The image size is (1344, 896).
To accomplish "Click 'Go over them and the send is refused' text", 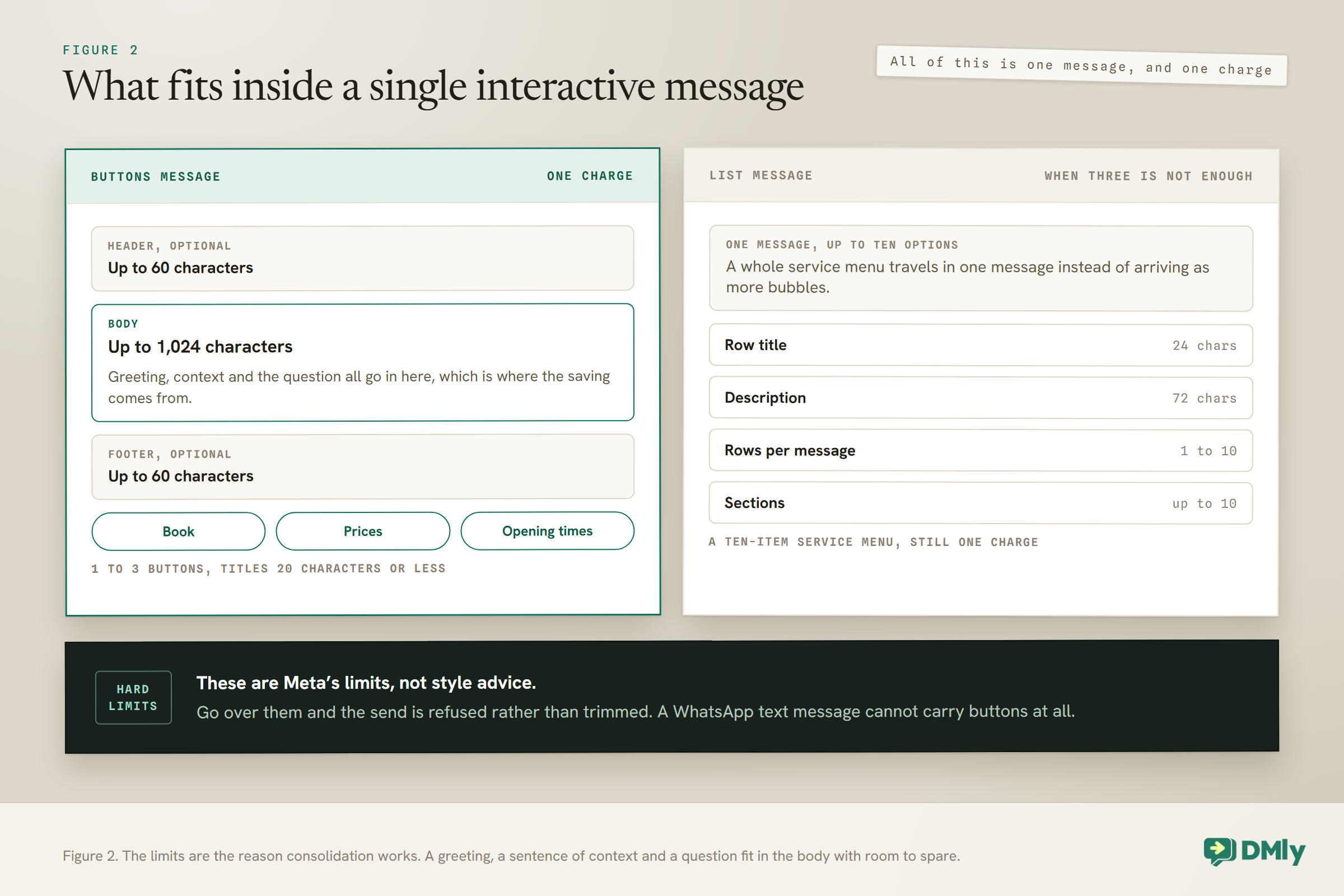I will [x=636, y=712].
